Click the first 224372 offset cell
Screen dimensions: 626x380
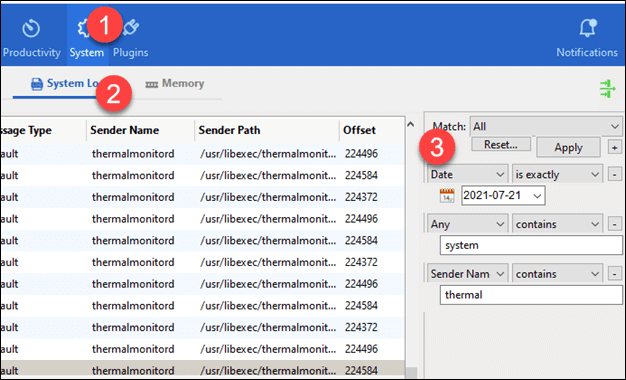(x=361, y=197)
